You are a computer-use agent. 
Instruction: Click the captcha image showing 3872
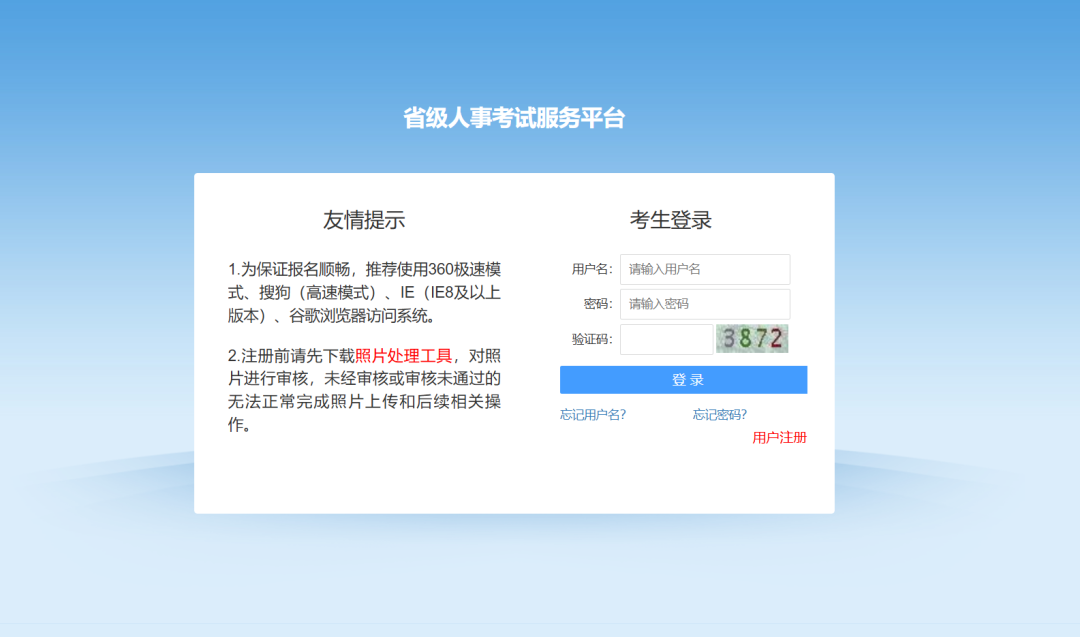tap(751, 339)
